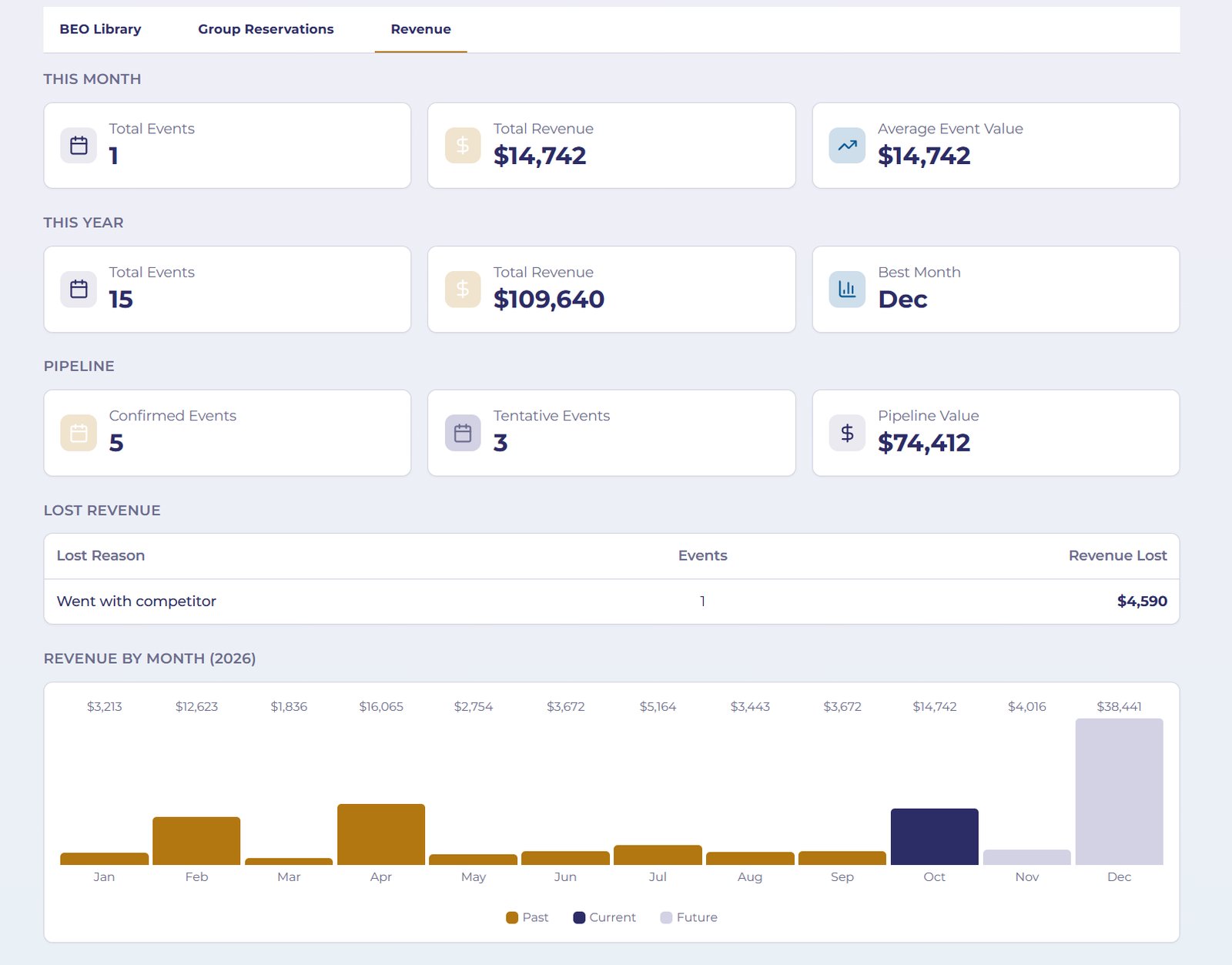Screen dimensions: 1232x965
Task: Click the Lost Reason column header
Action: point(101,555)
